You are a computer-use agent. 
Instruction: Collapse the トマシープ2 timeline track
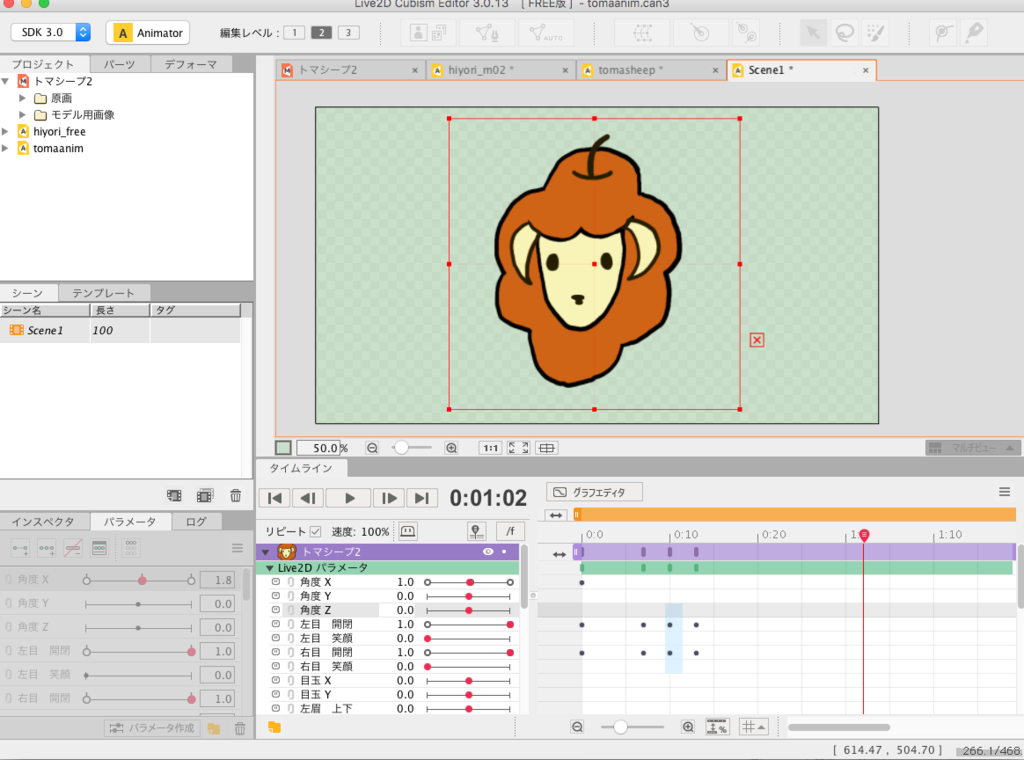pos(266,552)
